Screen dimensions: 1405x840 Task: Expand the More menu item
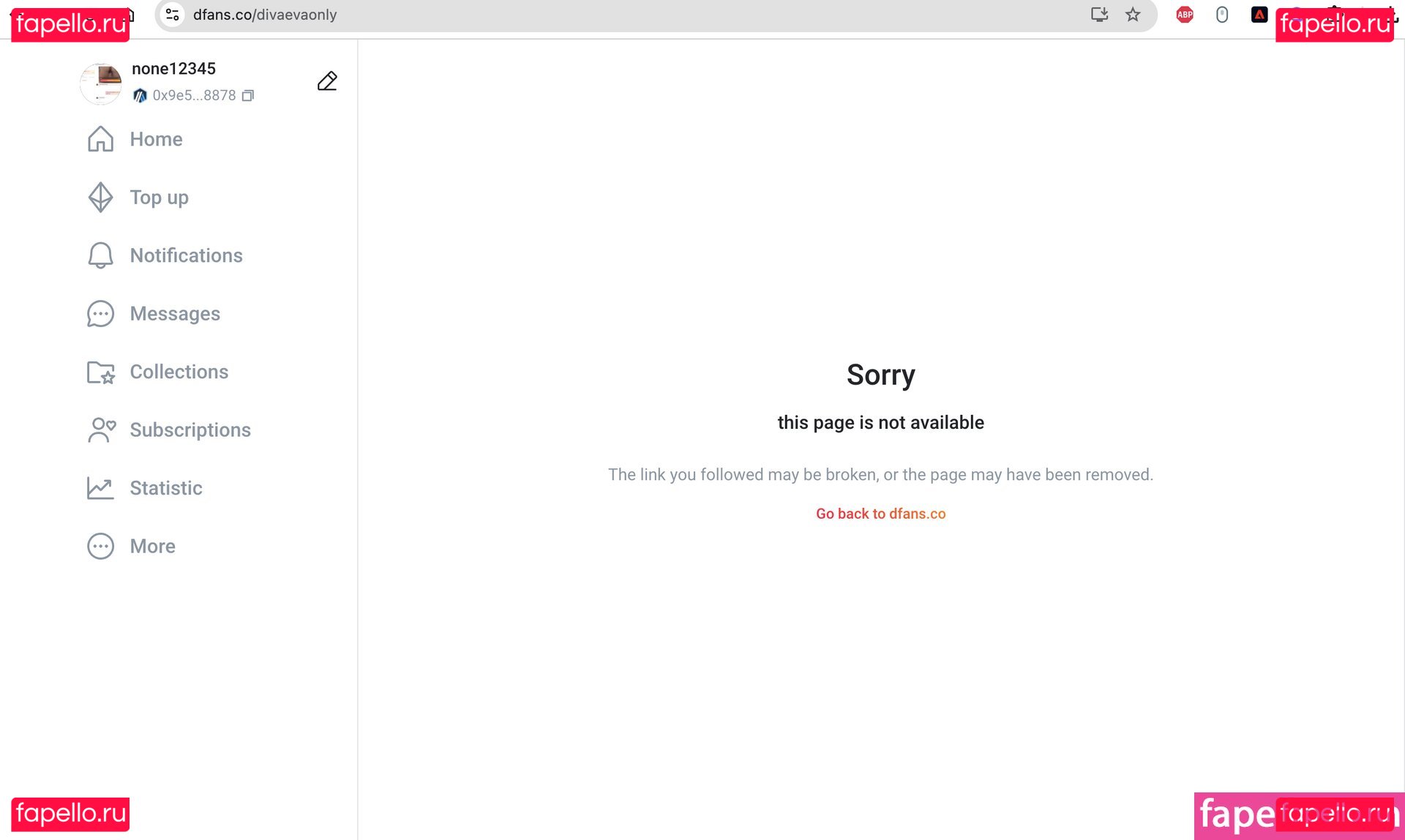152,547
